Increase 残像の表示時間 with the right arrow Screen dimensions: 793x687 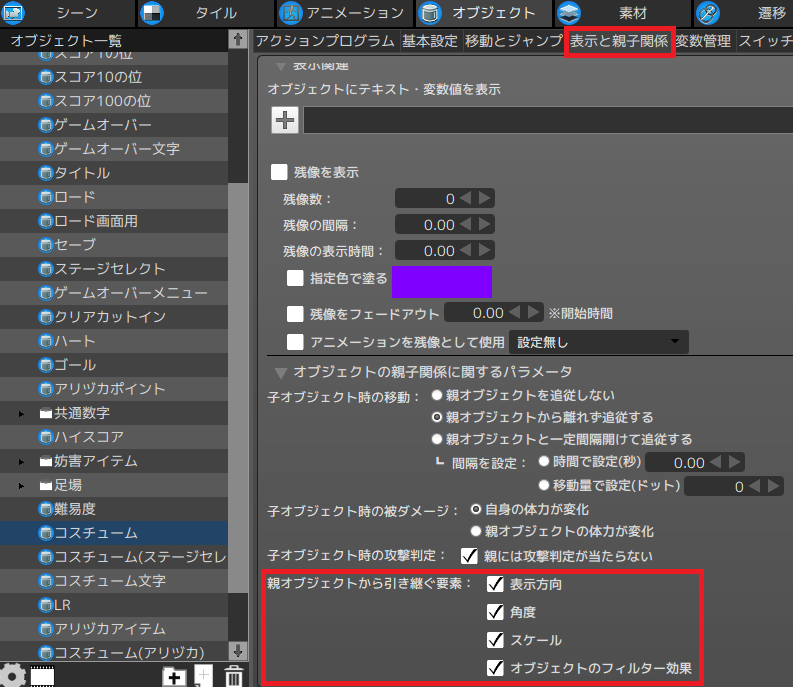pos(484,250)
